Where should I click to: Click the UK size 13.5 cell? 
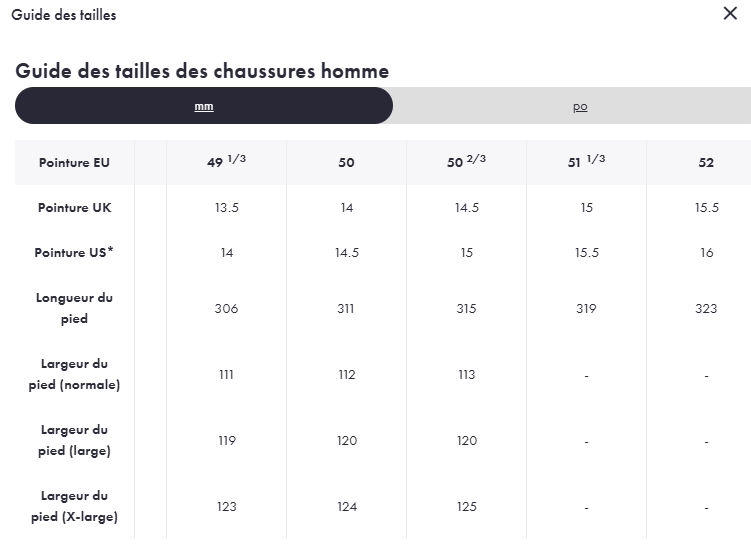(x=226, y=208)
